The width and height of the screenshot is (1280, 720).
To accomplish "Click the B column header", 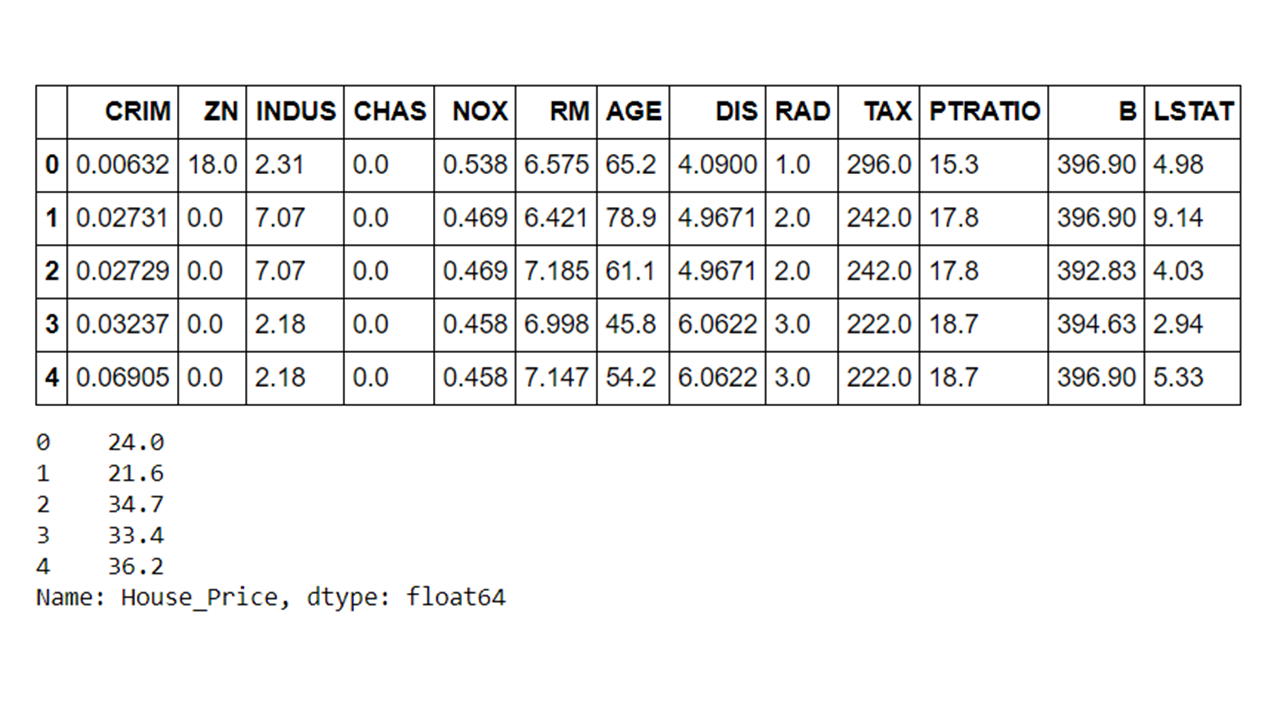I will pyautogui.click(x=1127, y=111).
